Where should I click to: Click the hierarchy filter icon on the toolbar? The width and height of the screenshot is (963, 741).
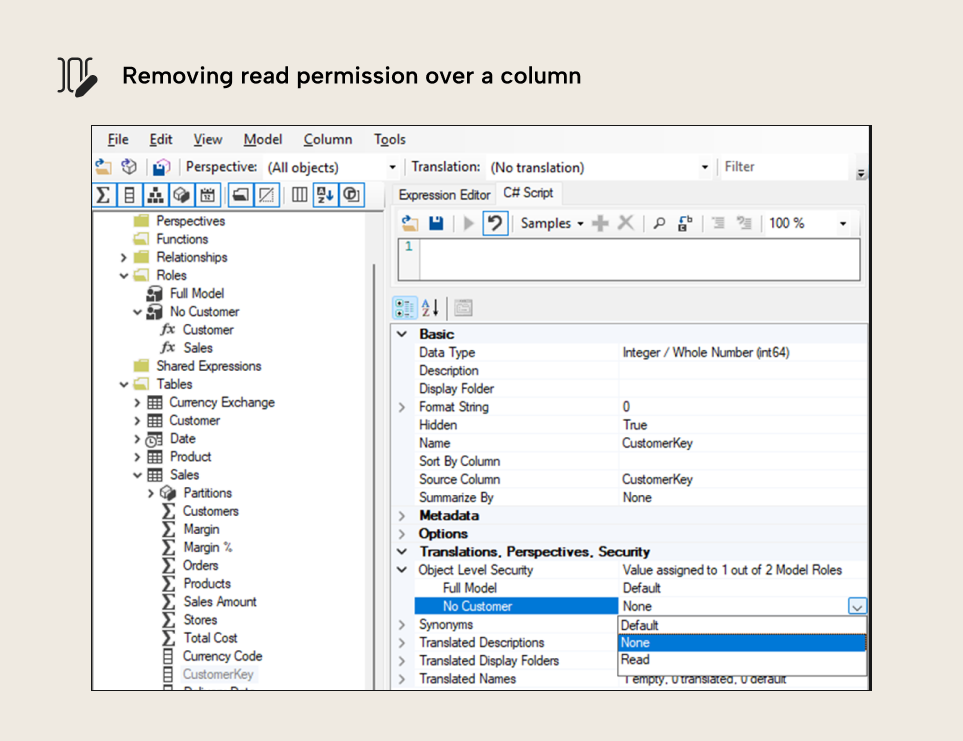[x=154, y=195]
